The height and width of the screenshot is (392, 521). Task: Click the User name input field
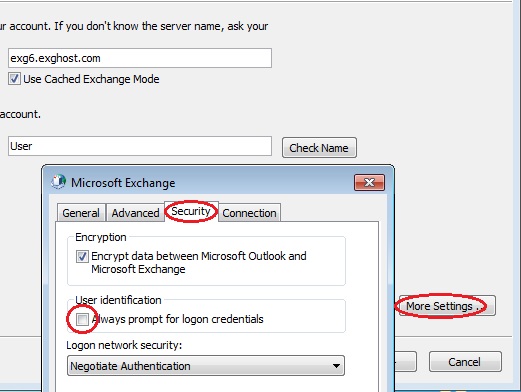(x=140, y=146)
